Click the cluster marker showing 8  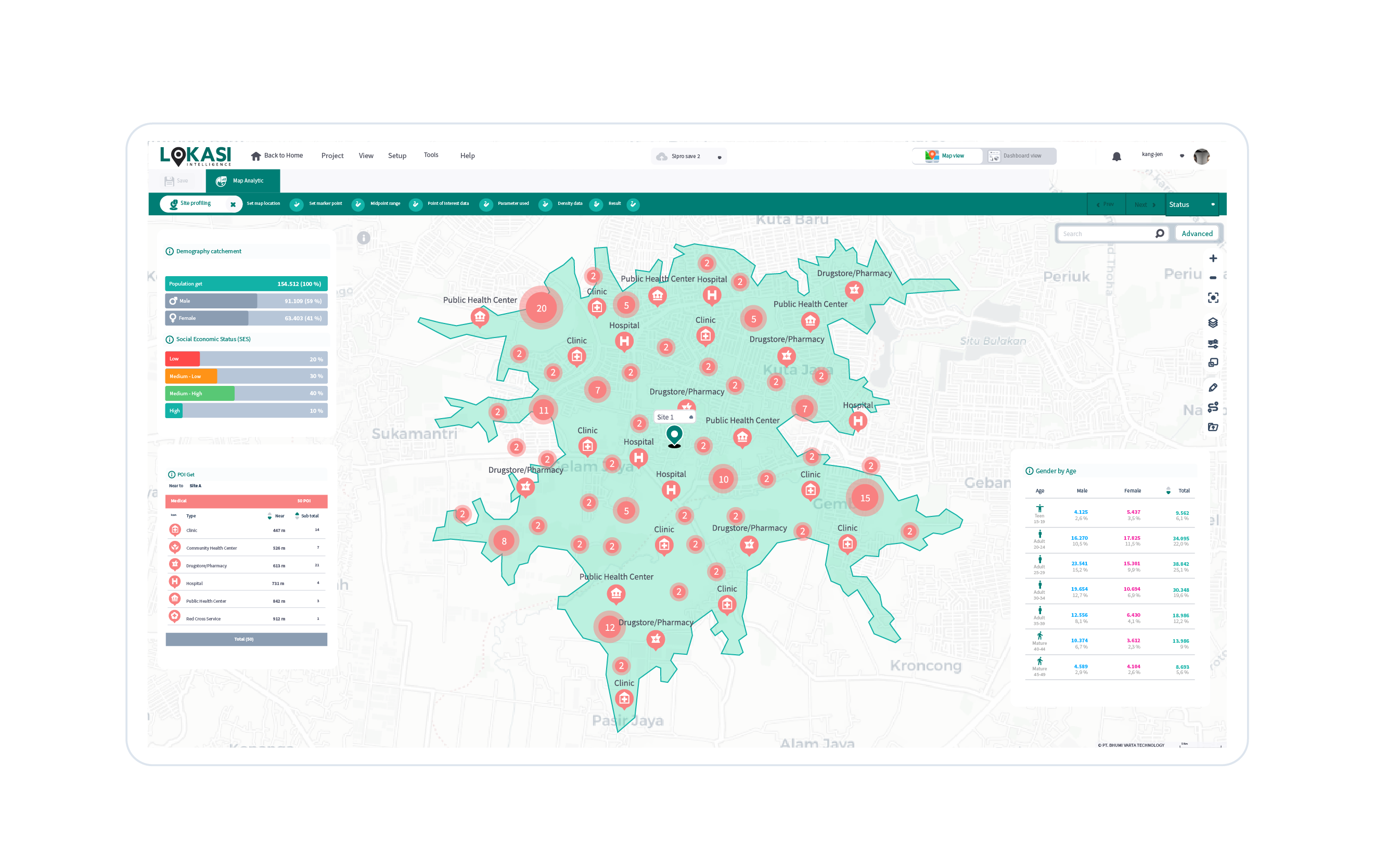[x=504, y=541]
